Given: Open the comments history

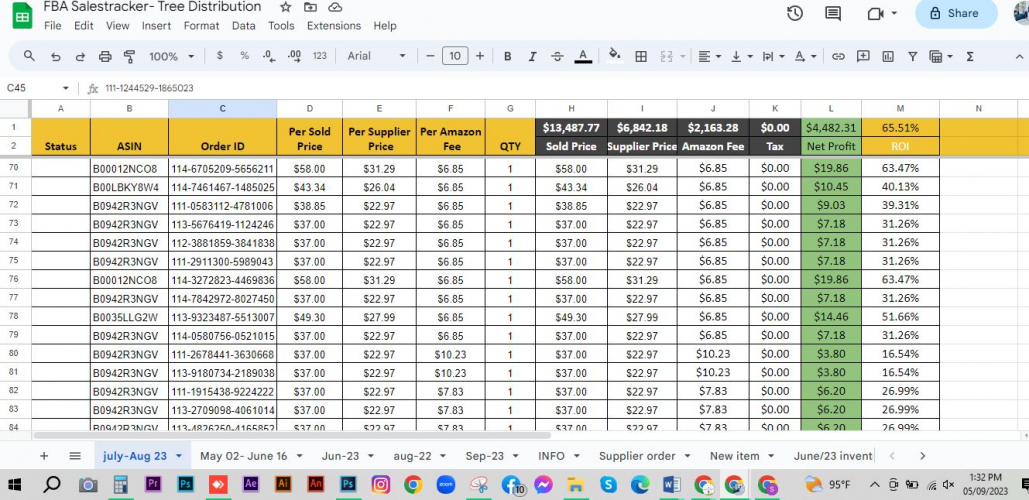Looking at the screenshot, I should pos(833,13).
